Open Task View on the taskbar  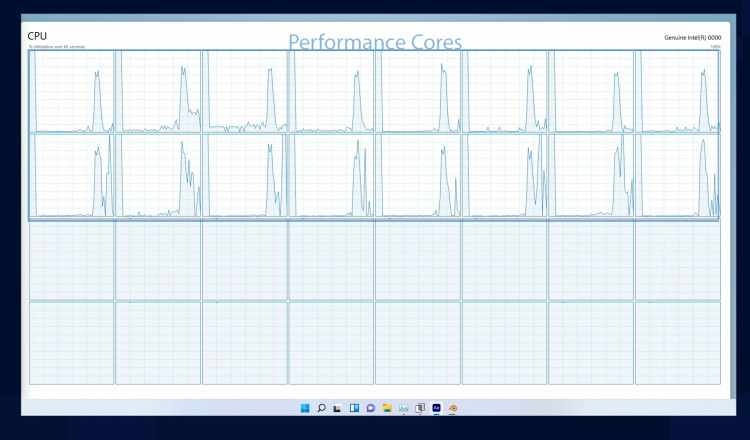point(337,408)
